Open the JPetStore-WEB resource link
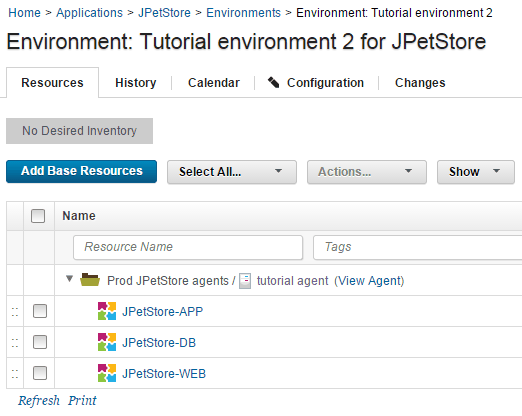Viewport: 522px width, 416px height. click(x=164, y=373)
